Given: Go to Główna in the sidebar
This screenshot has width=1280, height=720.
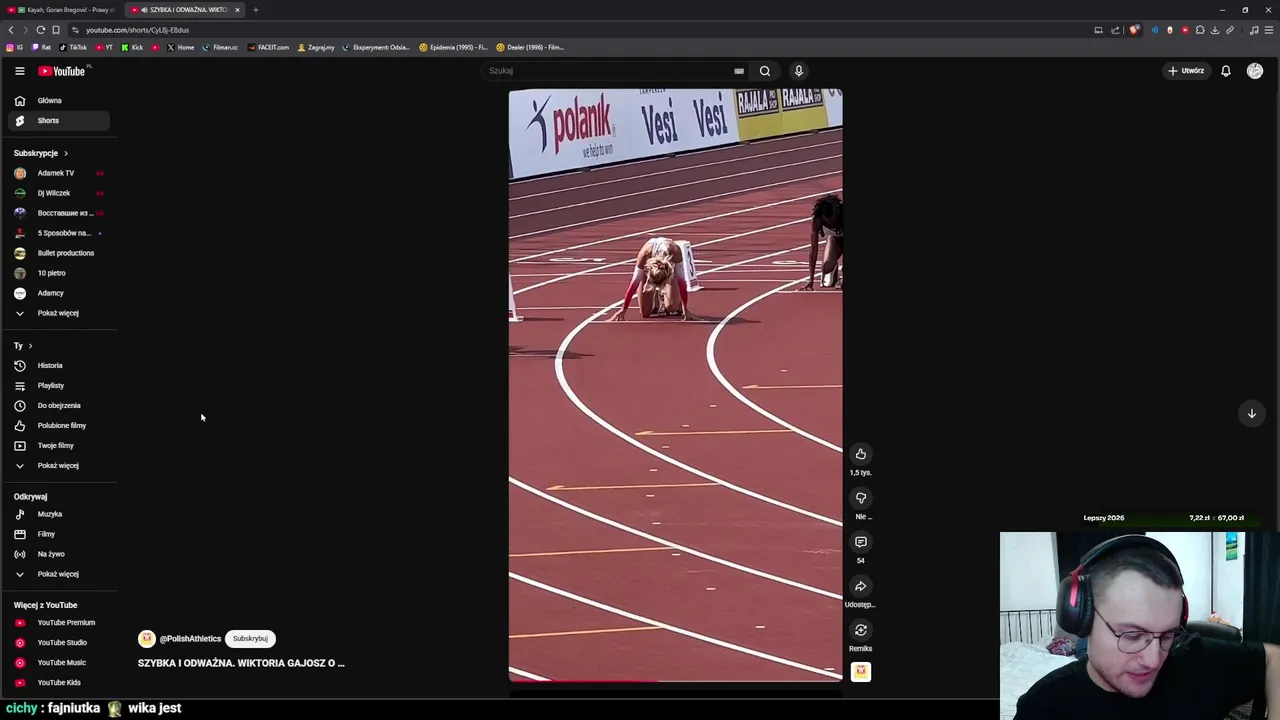Looking at the screenshot, I should tap(58, 101).
